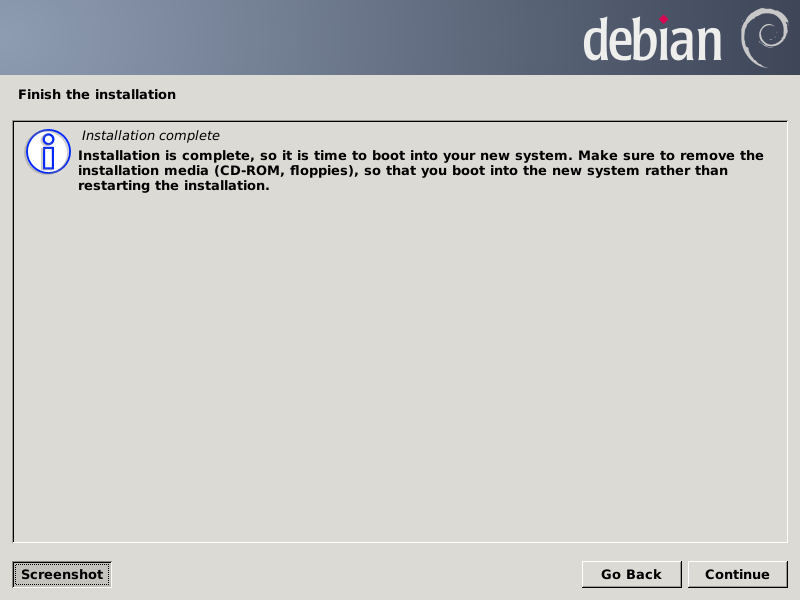Image resolution: width=800 pixels, height=600 pixels.
Task: Click the debian wordmark in the banner
Action: click(x=652, y=40)
